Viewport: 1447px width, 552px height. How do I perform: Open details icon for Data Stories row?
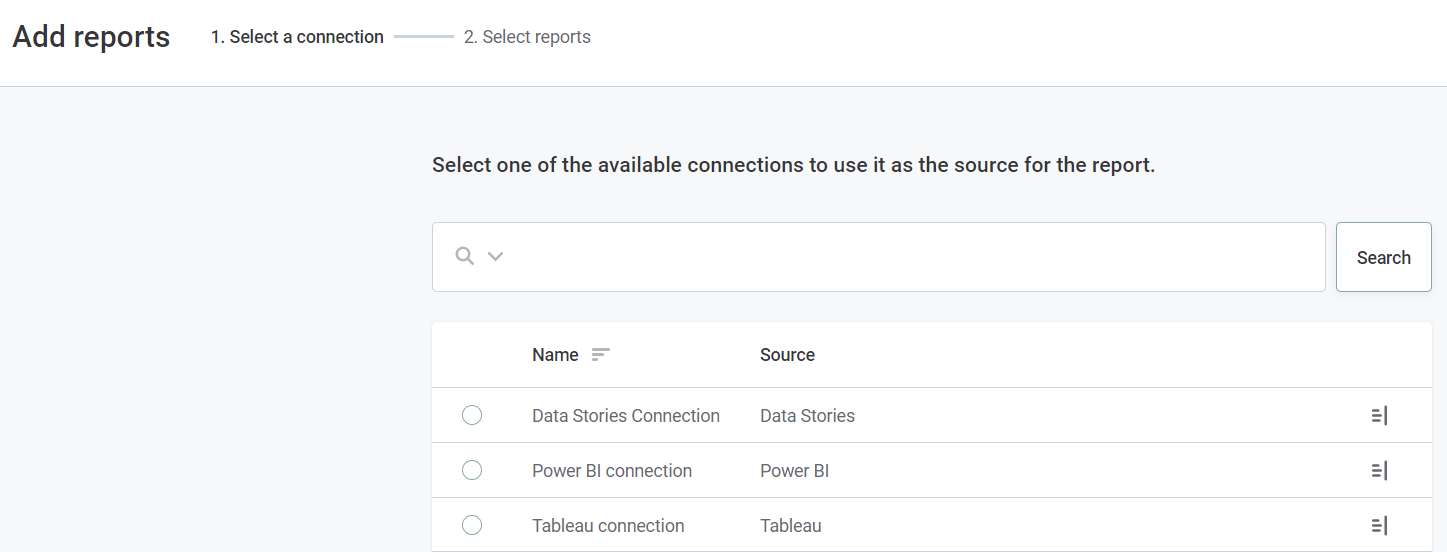(1379, 415)
